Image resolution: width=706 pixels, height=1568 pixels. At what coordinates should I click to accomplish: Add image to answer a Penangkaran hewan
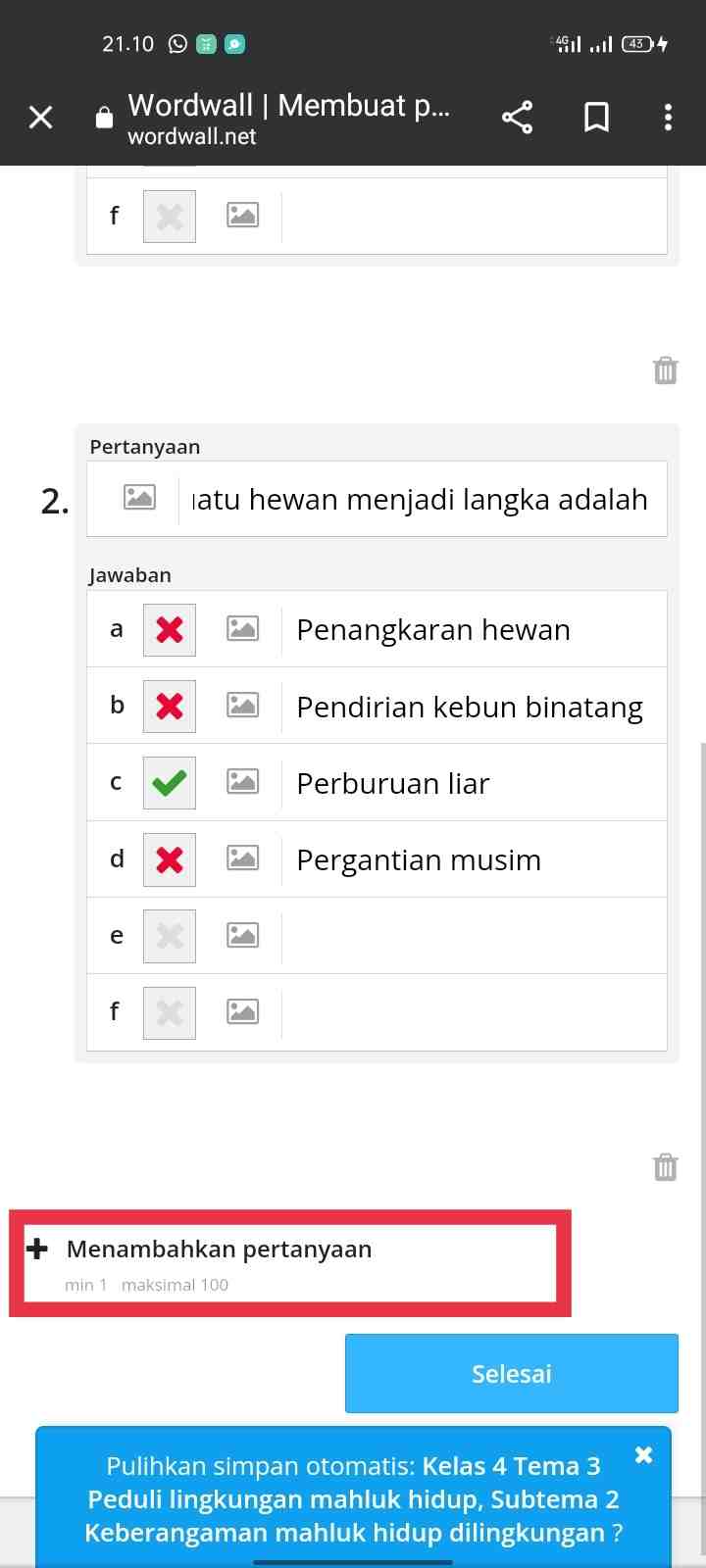coord(242,628)
